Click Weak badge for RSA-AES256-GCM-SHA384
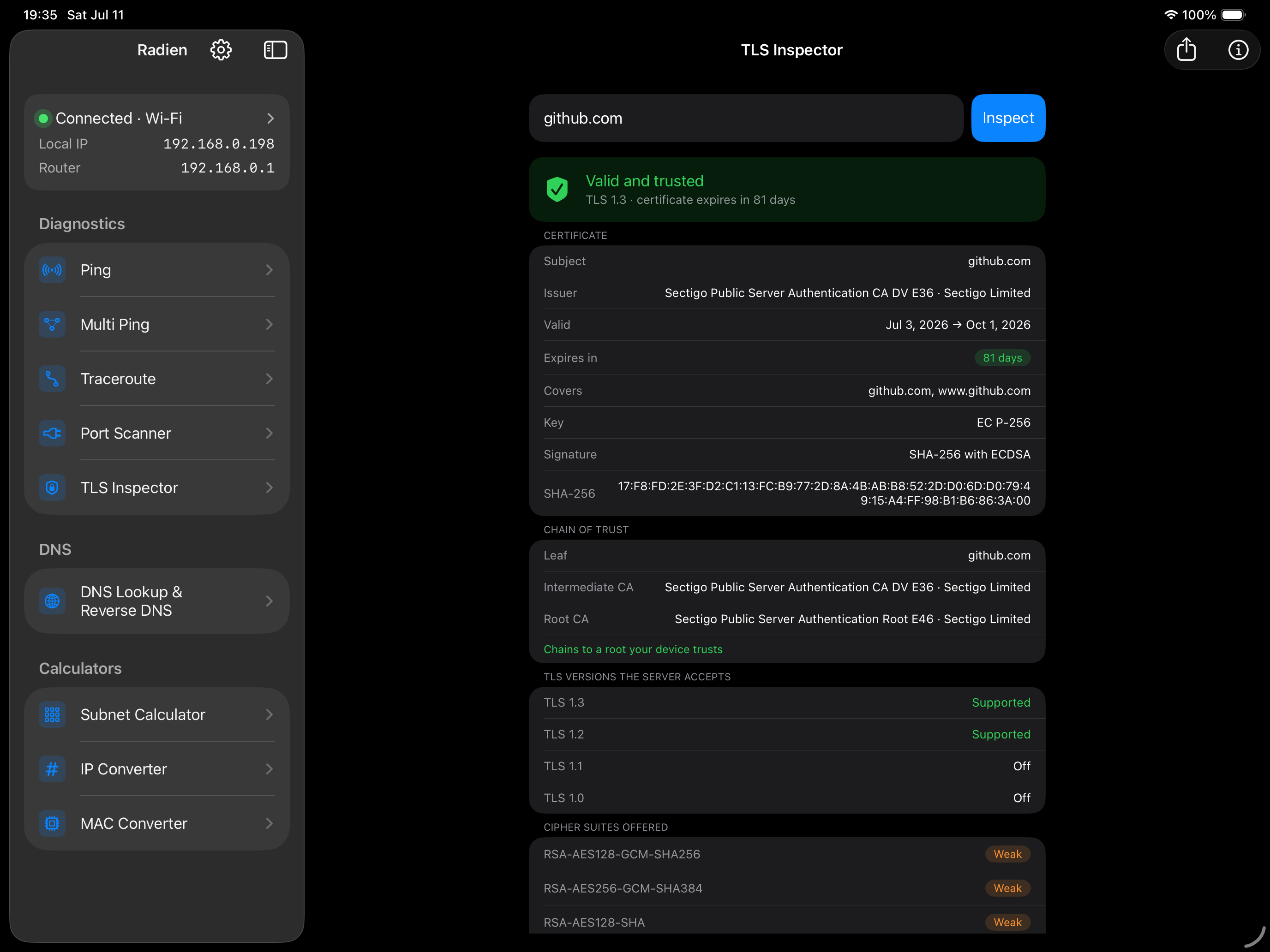 pyautogui.click(x=1007, y=888)
